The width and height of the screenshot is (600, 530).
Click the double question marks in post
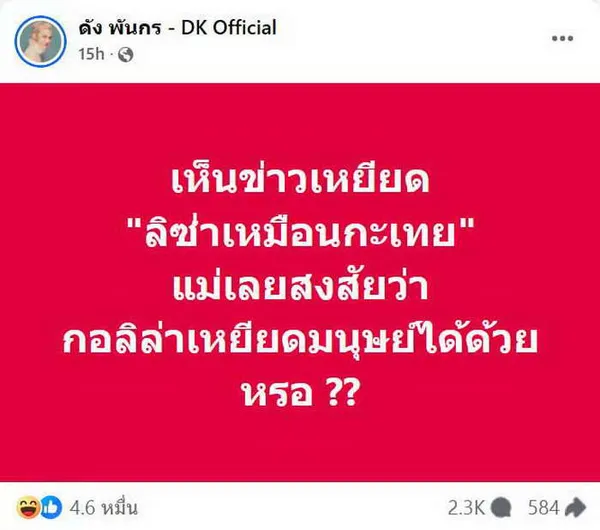tap(343, 393)
